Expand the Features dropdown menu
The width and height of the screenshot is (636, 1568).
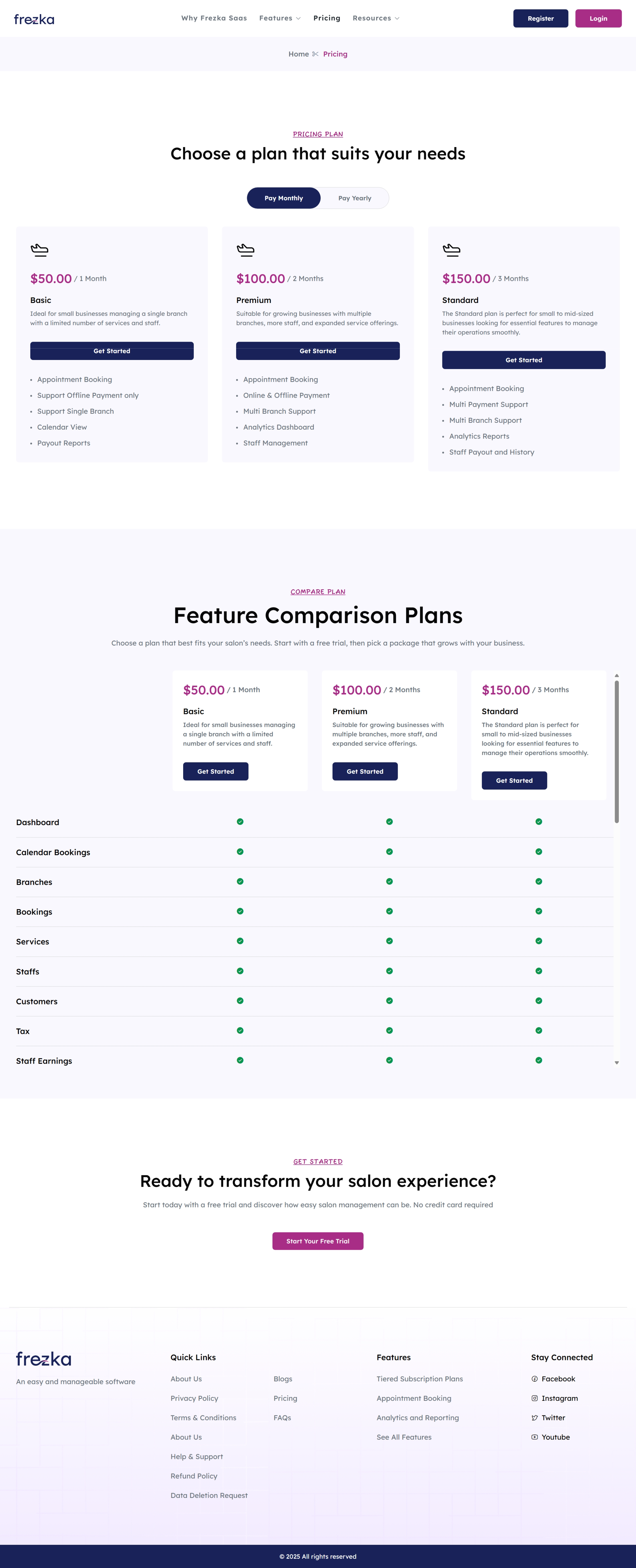(280, 18)
